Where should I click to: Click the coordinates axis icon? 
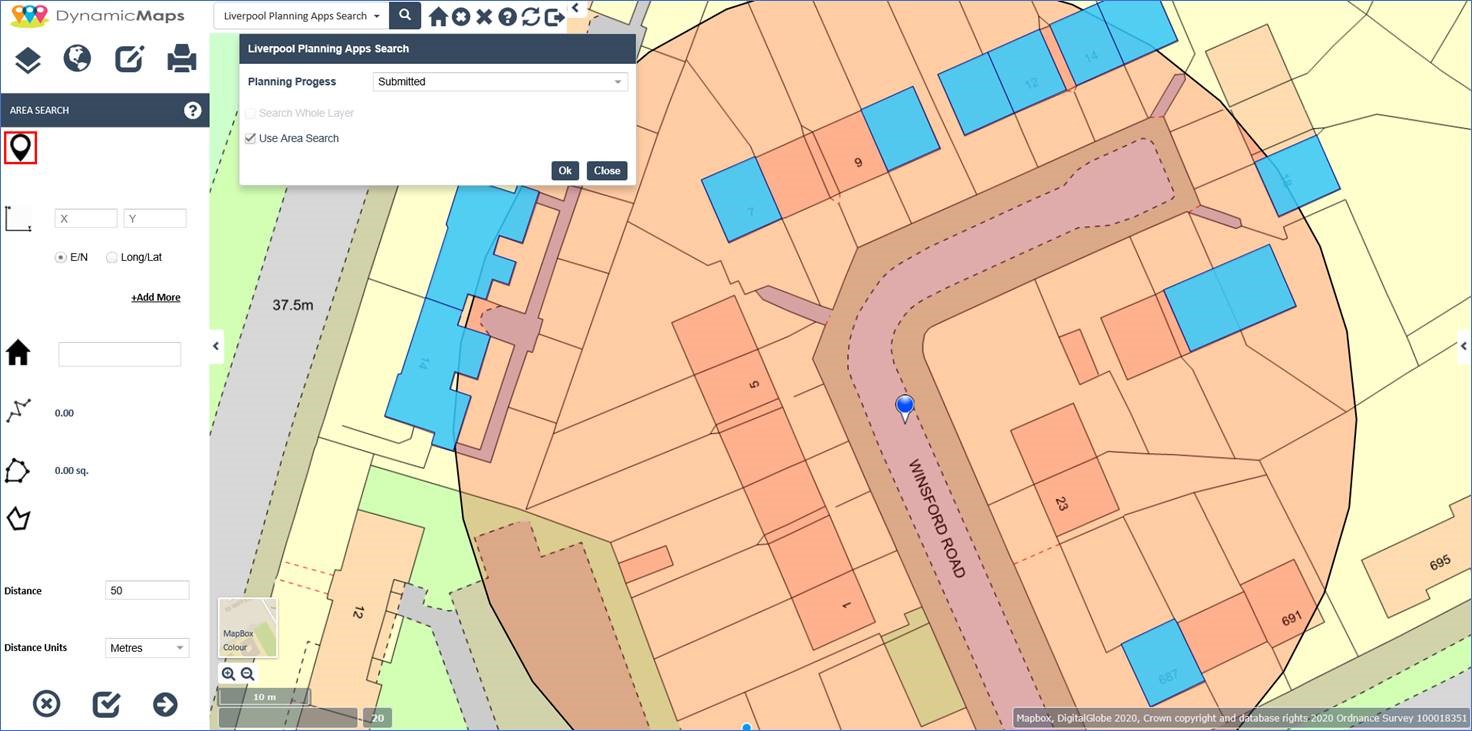pyautogui.click(x=18, y=218)
